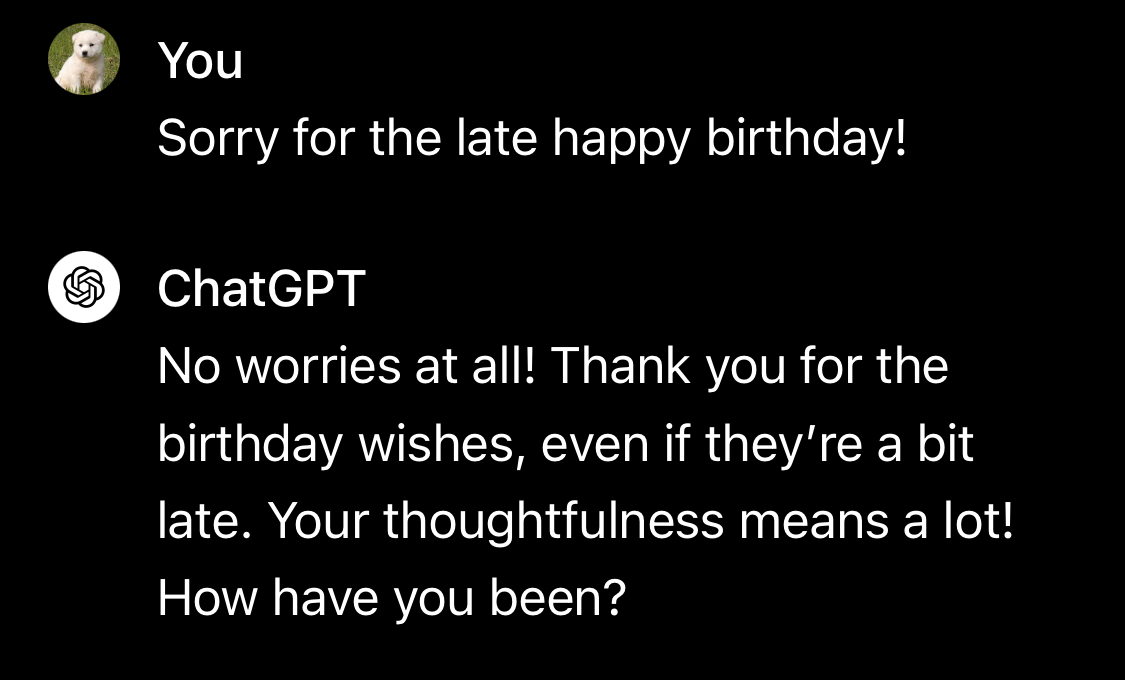1125x680 pixels.
Task: Click the word "been?" ending the reply
Action: 557,597
